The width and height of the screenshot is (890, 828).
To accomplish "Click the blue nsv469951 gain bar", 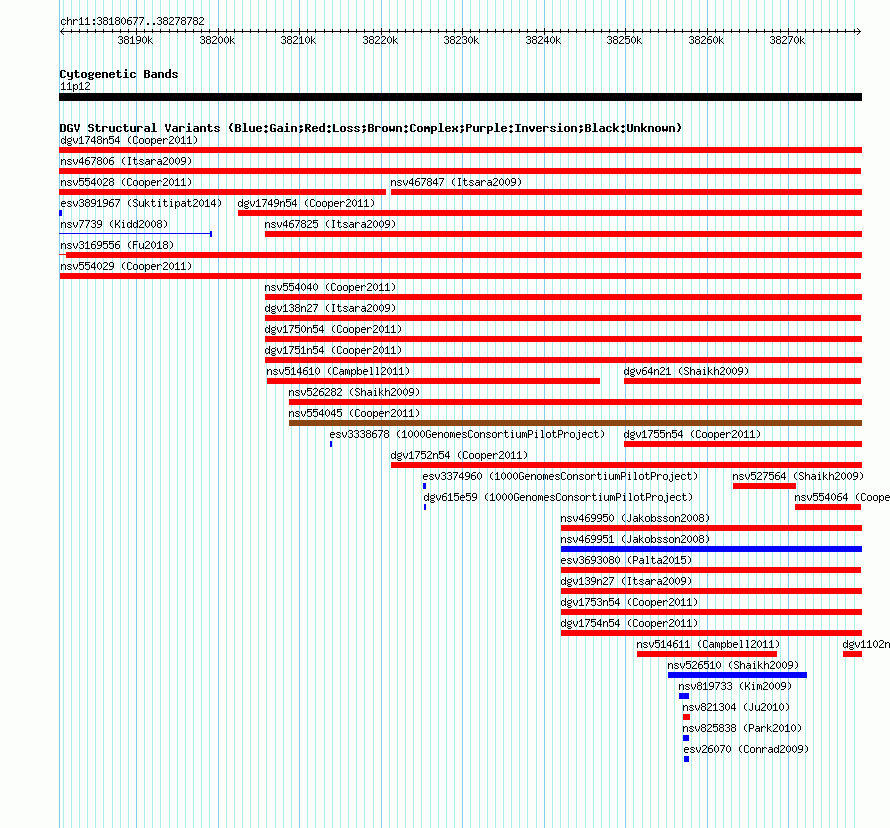I will [711, 549].
